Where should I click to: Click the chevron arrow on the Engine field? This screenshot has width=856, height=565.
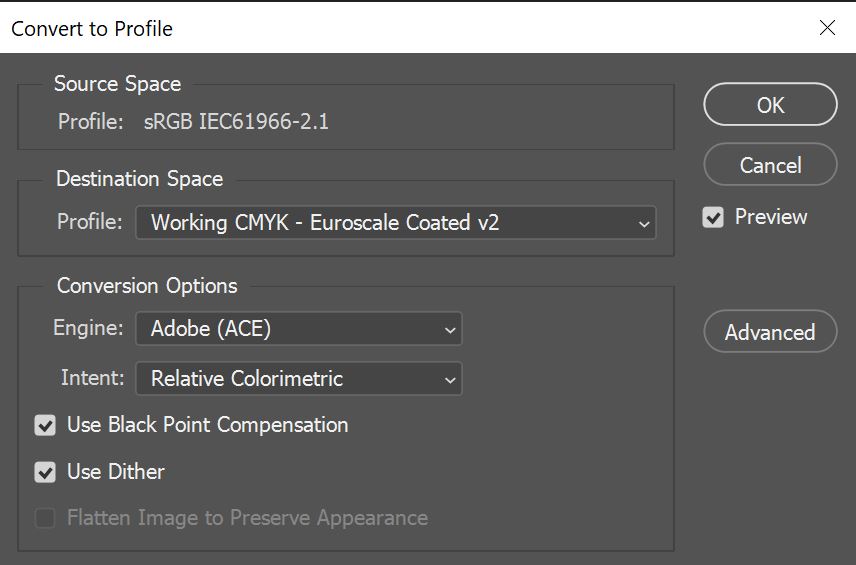point(450,329)
